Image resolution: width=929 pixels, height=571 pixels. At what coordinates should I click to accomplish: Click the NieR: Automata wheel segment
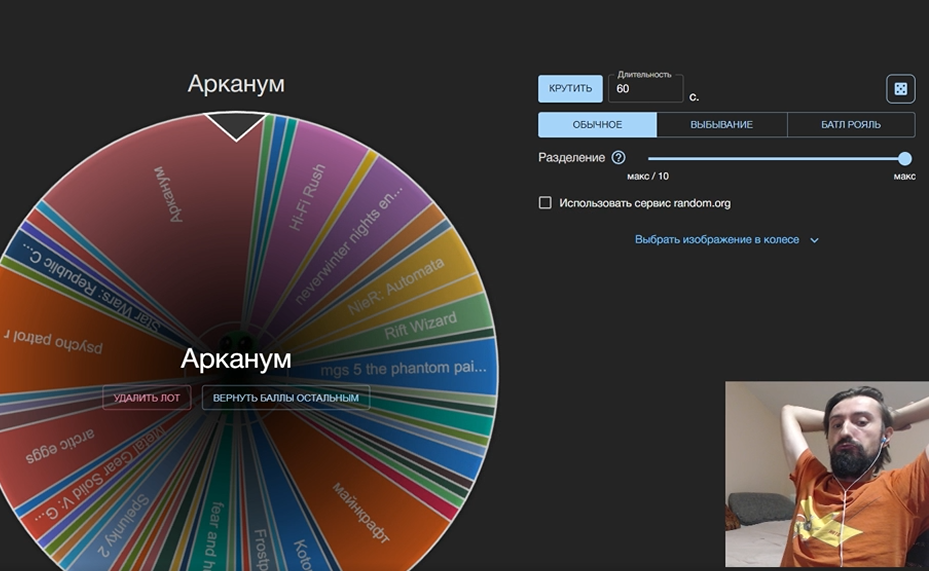point(395,287)
